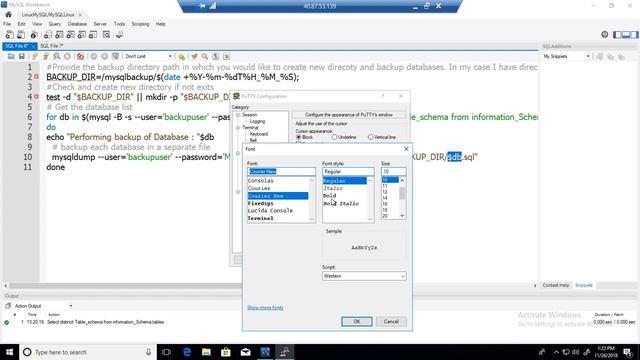The image size is (640, 360).
Task: Open the Query menu
Action: [55, 24]
